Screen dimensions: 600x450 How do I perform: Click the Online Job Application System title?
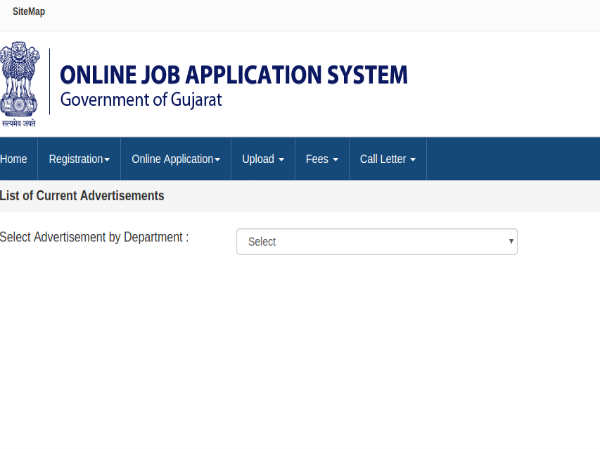tap(234, 75)
